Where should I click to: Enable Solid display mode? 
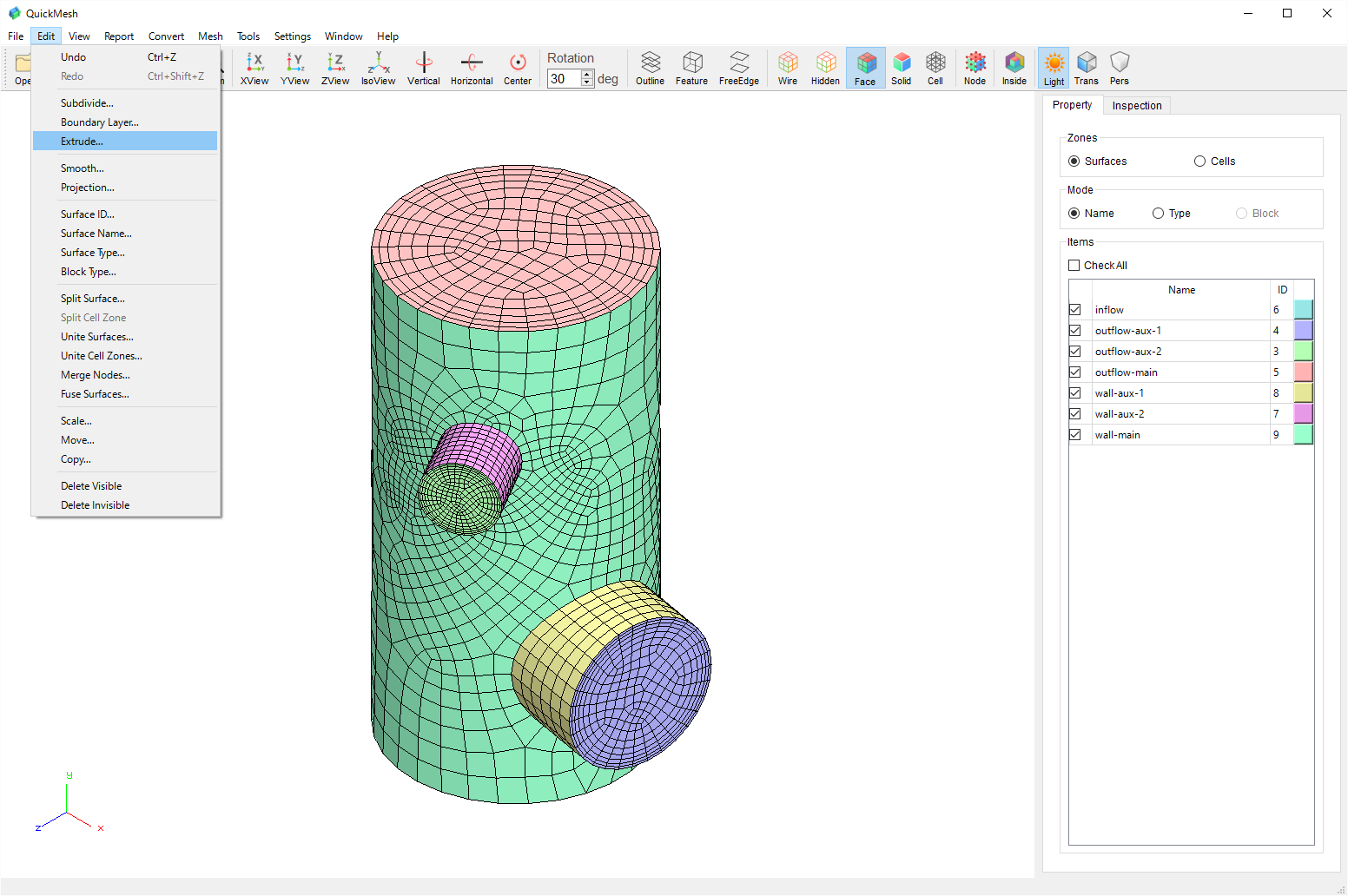902,68
